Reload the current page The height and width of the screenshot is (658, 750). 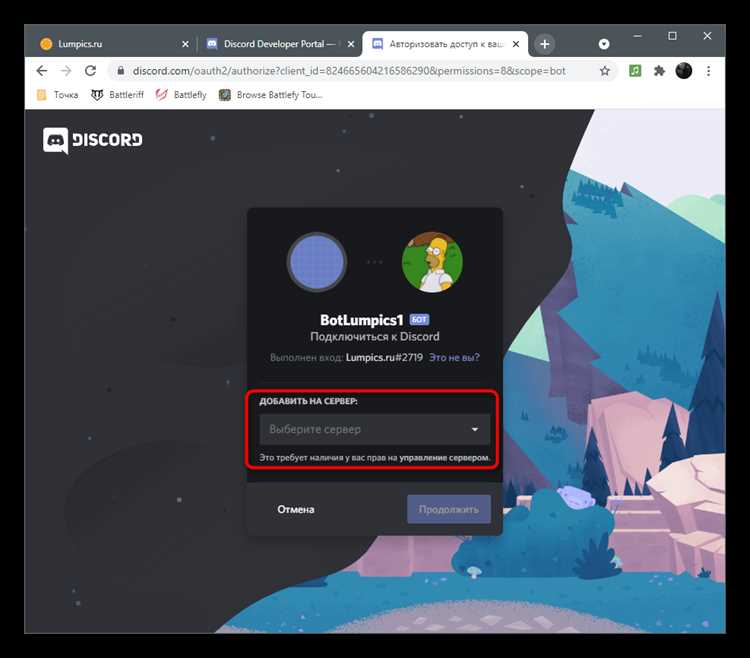tap(90, 71)
